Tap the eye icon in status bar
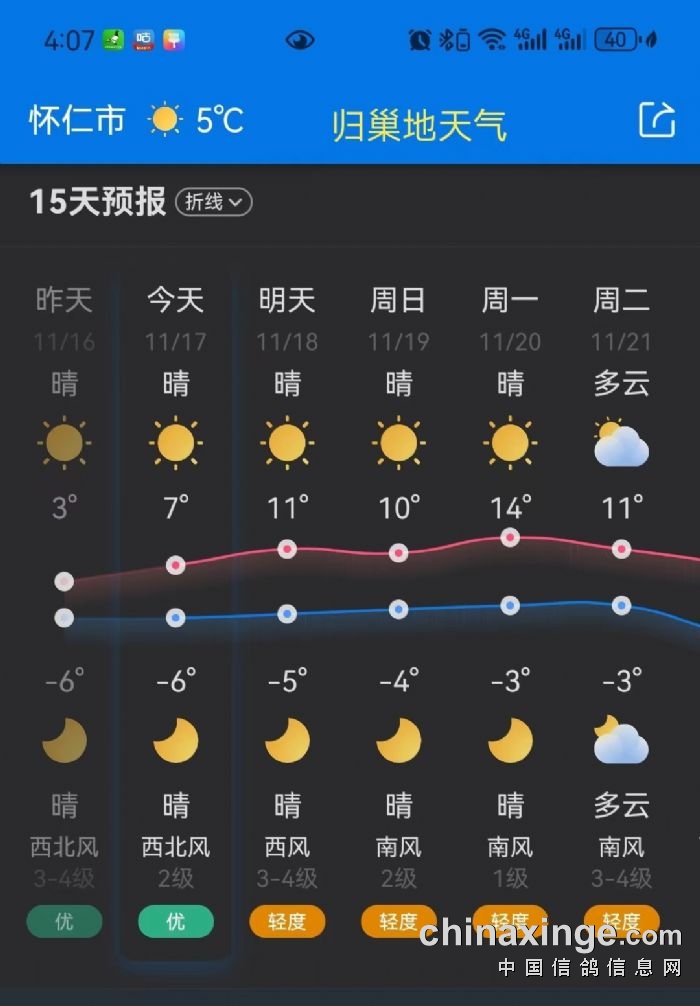This screenshot has width=700, height=1006. 300,40
